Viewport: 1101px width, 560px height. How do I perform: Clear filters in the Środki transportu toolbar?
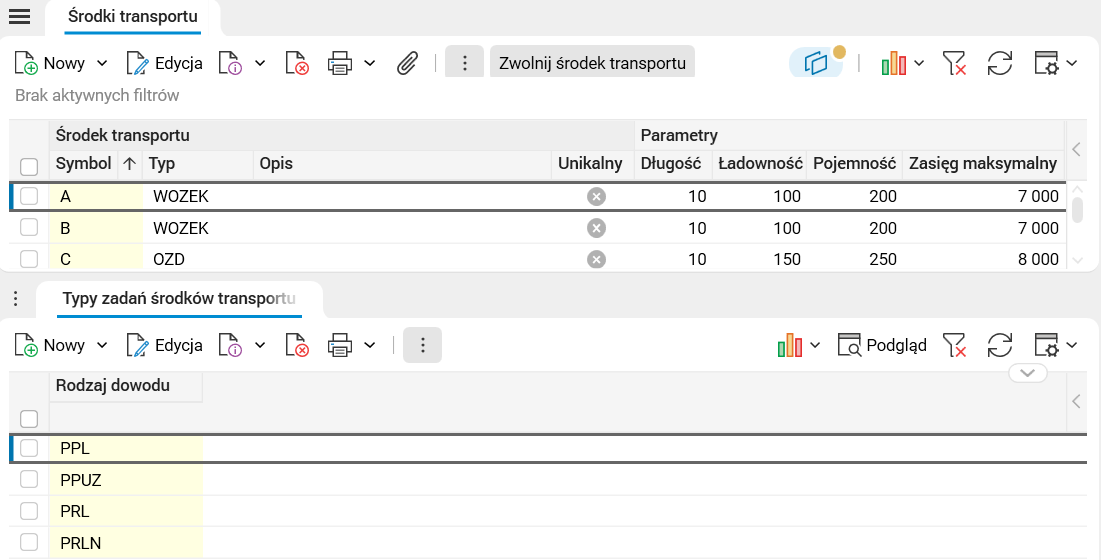[x=955, y=64]
